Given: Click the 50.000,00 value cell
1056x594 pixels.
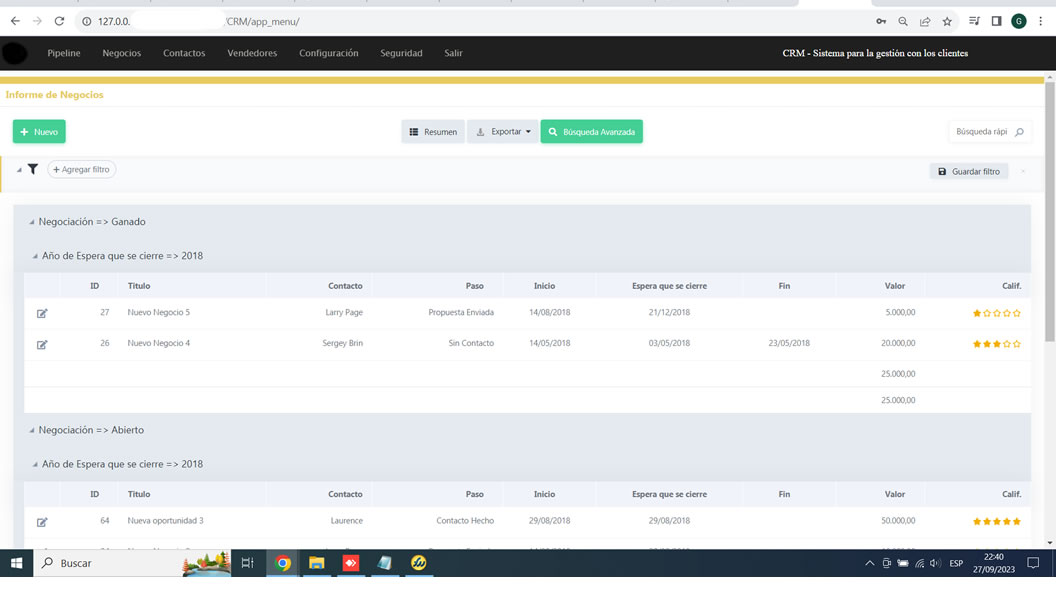Looking at the screenshot, I should [898, 521].
